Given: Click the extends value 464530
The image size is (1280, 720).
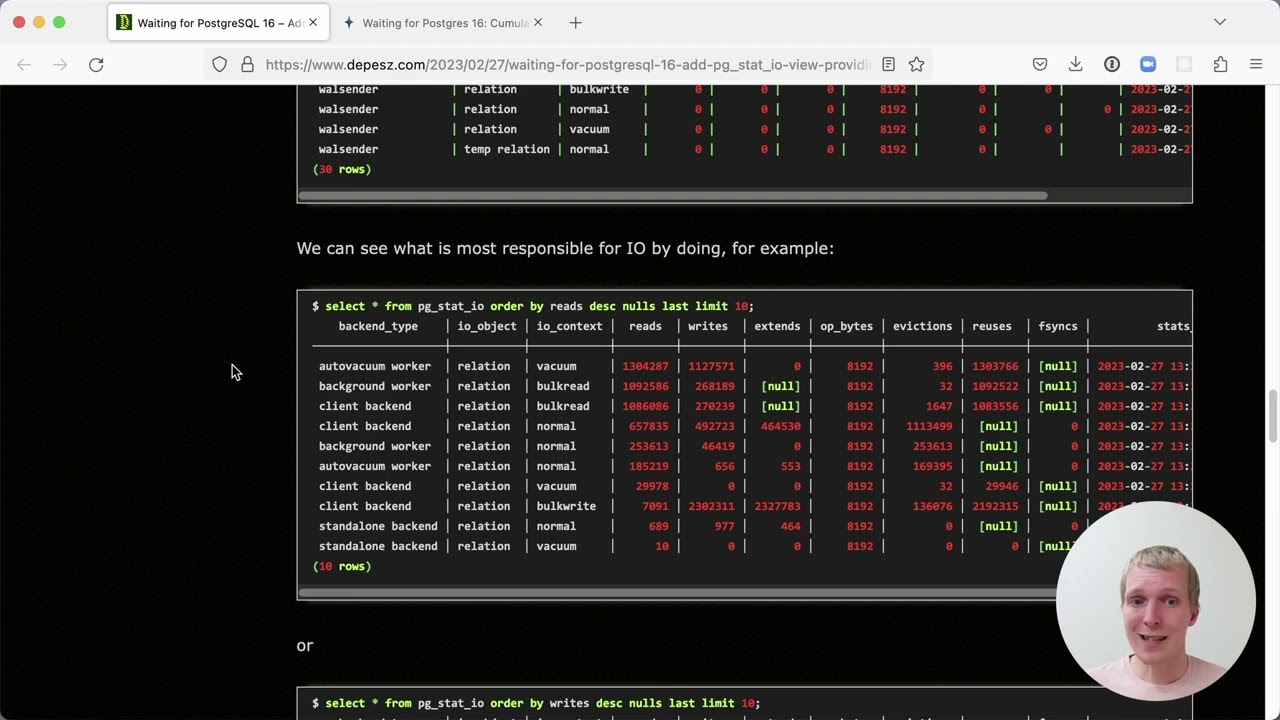Looking at the screenshot, I should [x=781, y=426].
